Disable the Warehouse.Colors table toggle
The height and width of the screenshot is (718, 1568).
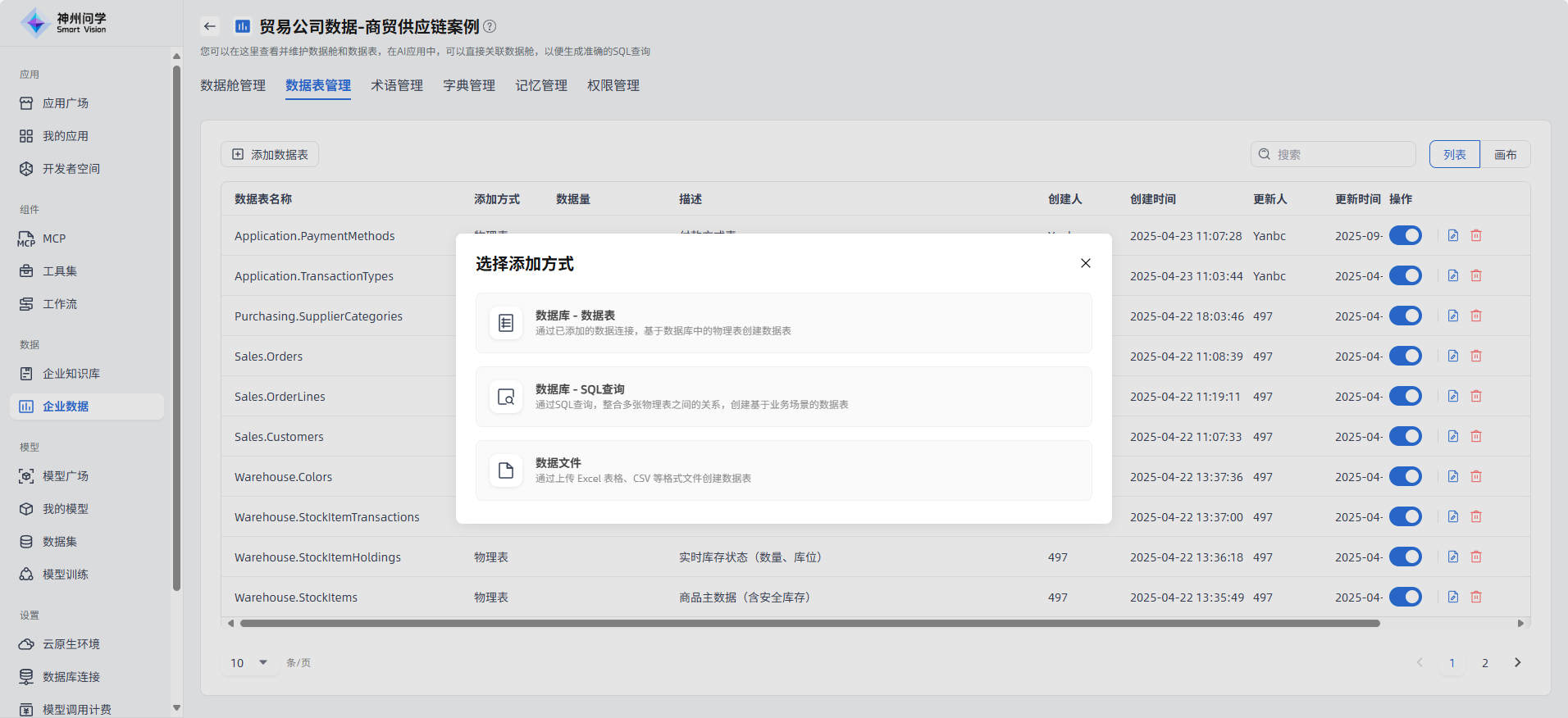1405,476
